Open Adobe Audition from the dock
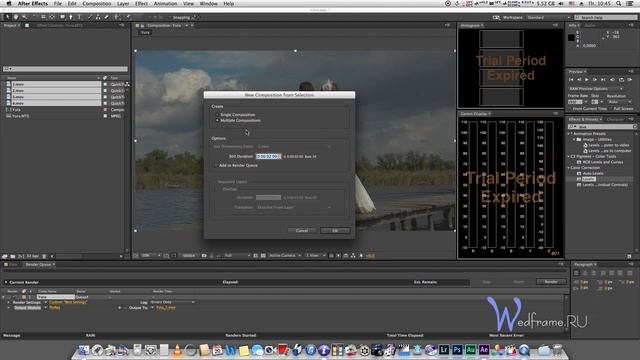This screenshot has width=640, height=360. [471, 350]
